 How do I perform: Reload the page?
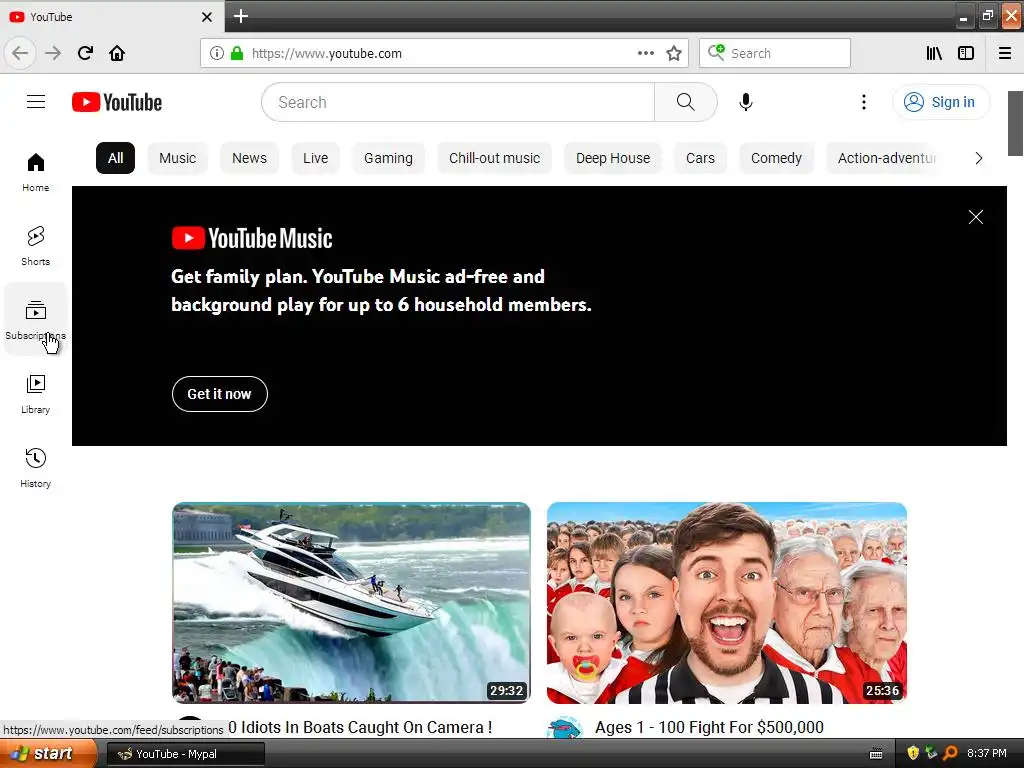coord(85,53)
